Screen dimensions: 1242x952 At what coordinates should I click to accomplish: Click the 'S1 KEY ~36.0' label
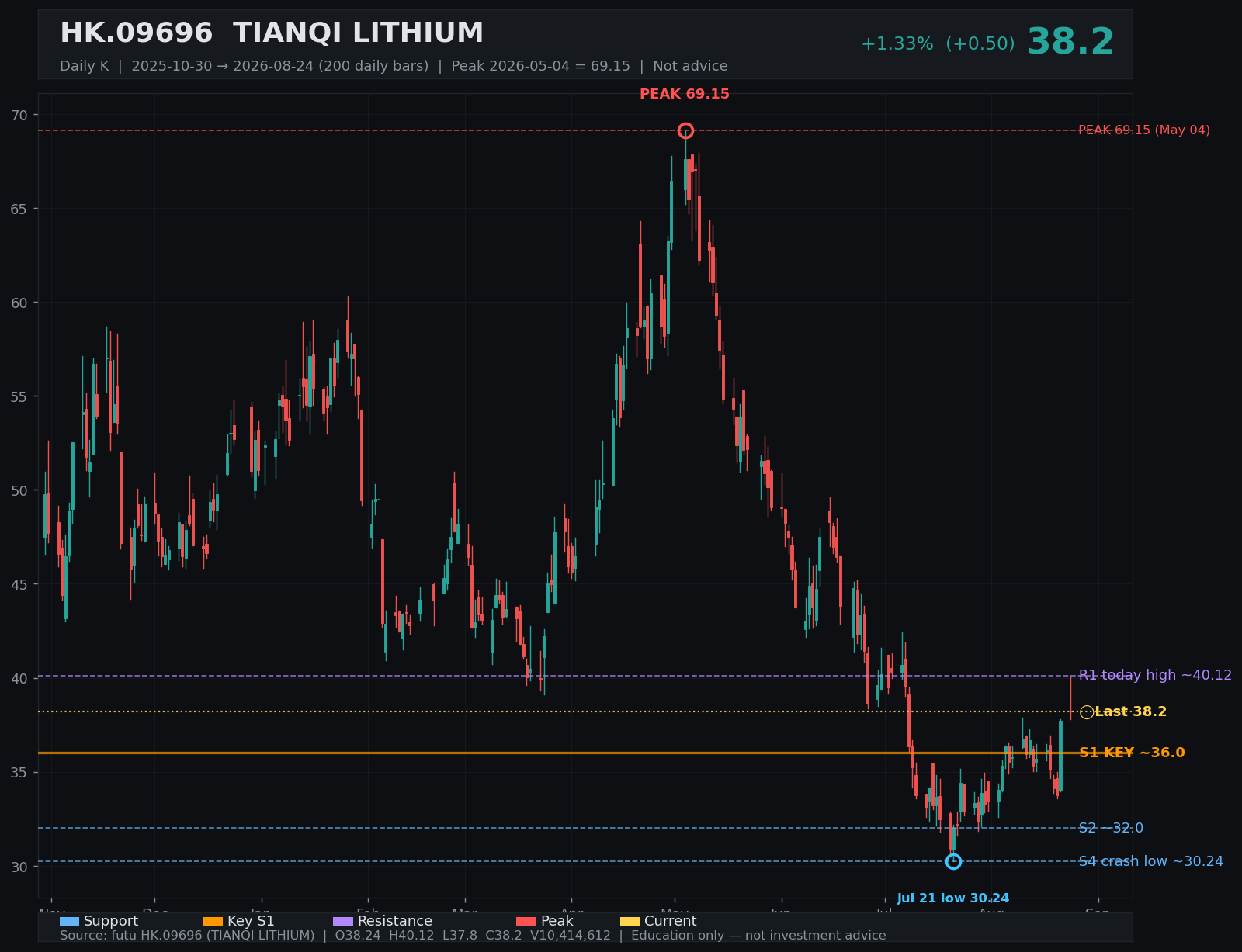coord(1132,753)
